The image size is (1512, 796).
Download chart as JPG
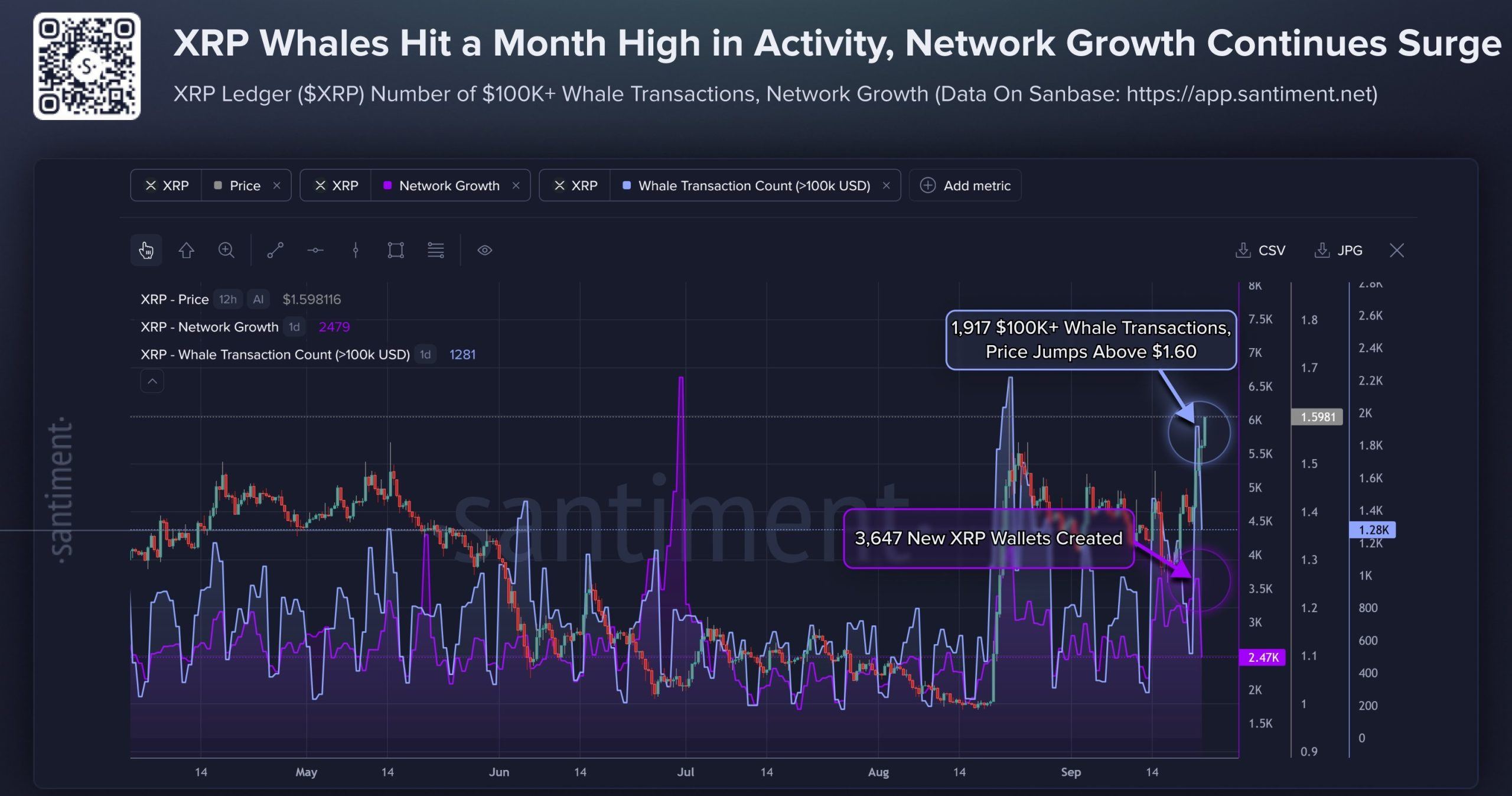point(1338,251)
